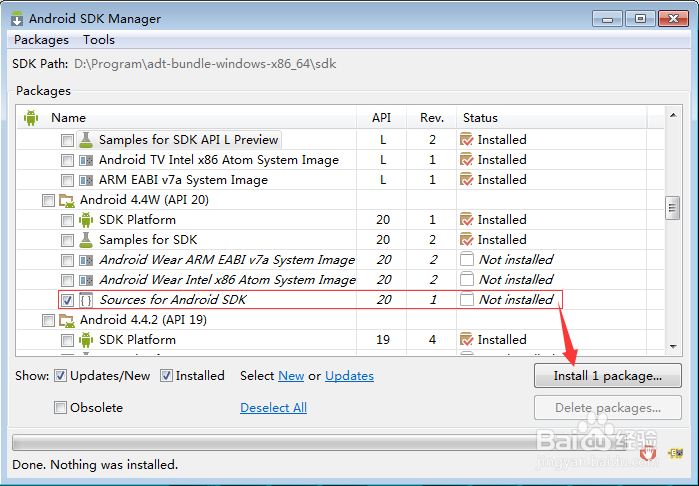The height and width of the screenshot is (486, 699).
Task: Open the Packages menu
Action: coord(41,40)
